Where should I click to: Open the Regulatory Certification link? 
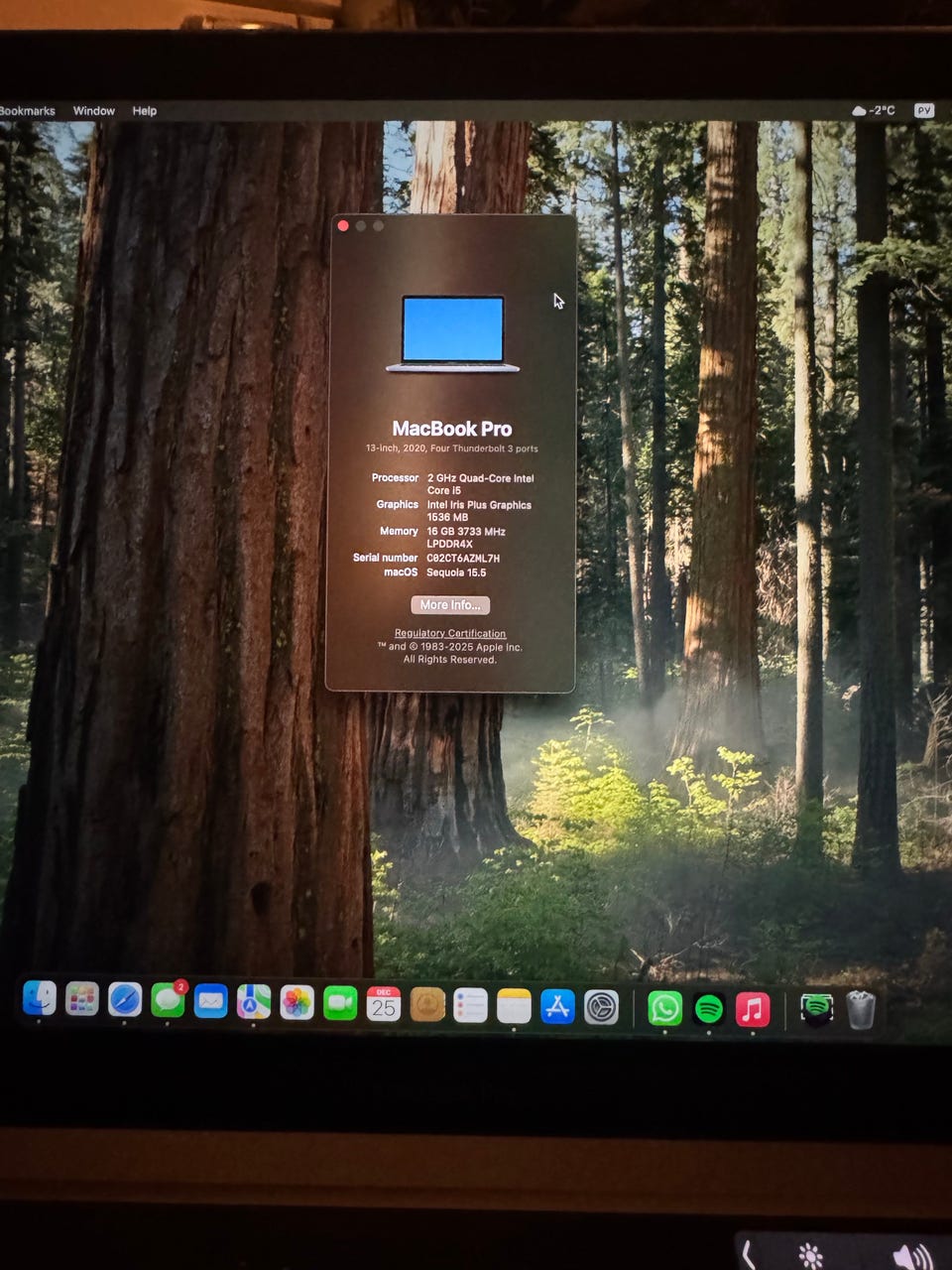450,633
